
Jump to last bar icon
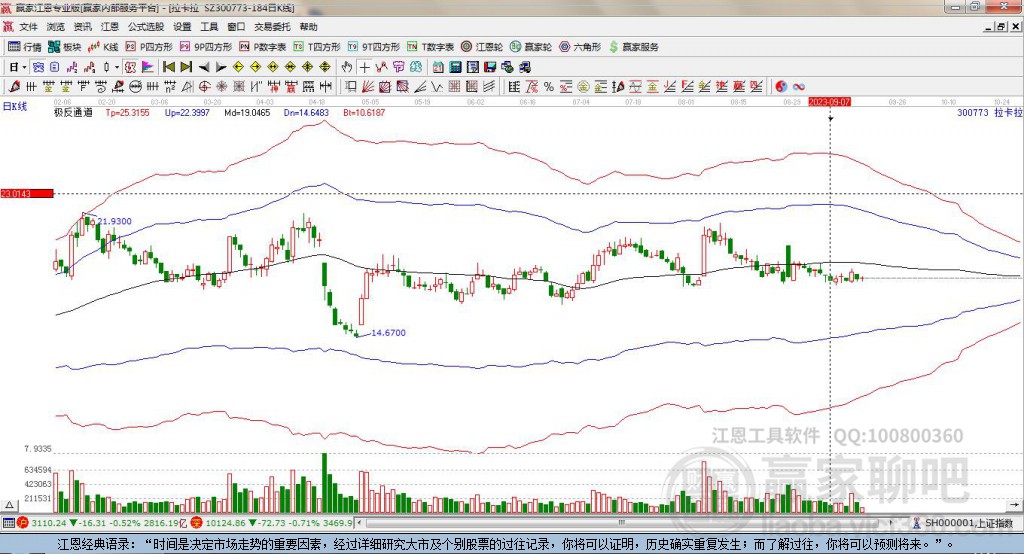tap(186, 67)
